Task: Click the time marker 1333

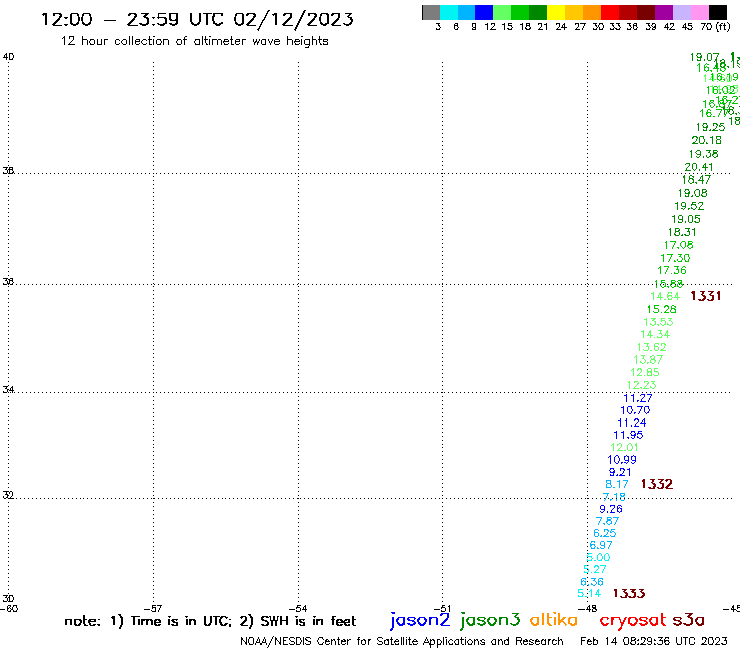Action: [x=629, y=593]
